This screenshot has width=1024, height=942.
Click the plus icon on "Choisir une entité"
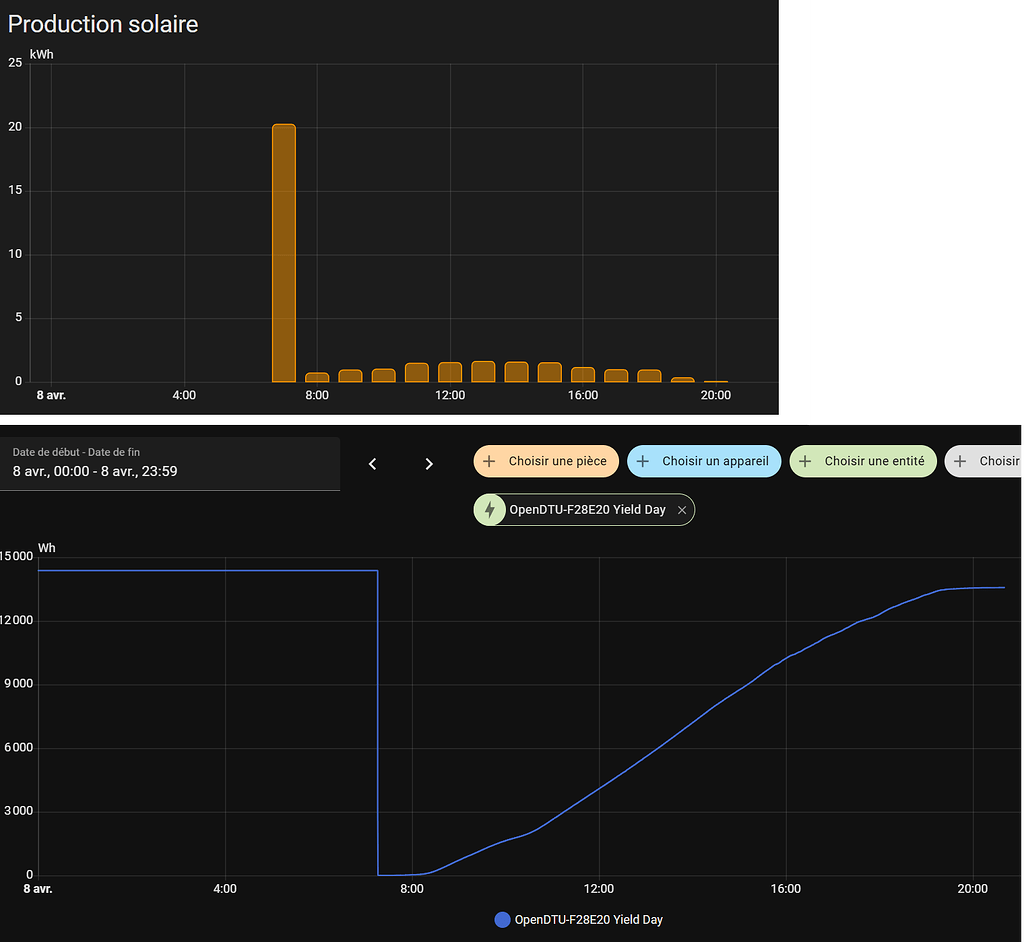pyautogui.click(x=806, y=461)
